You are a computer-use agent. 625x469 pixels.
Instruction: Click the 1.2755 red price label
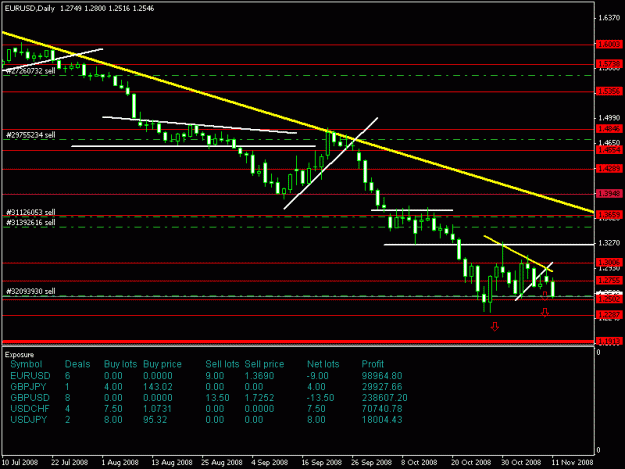click(609, 281)
